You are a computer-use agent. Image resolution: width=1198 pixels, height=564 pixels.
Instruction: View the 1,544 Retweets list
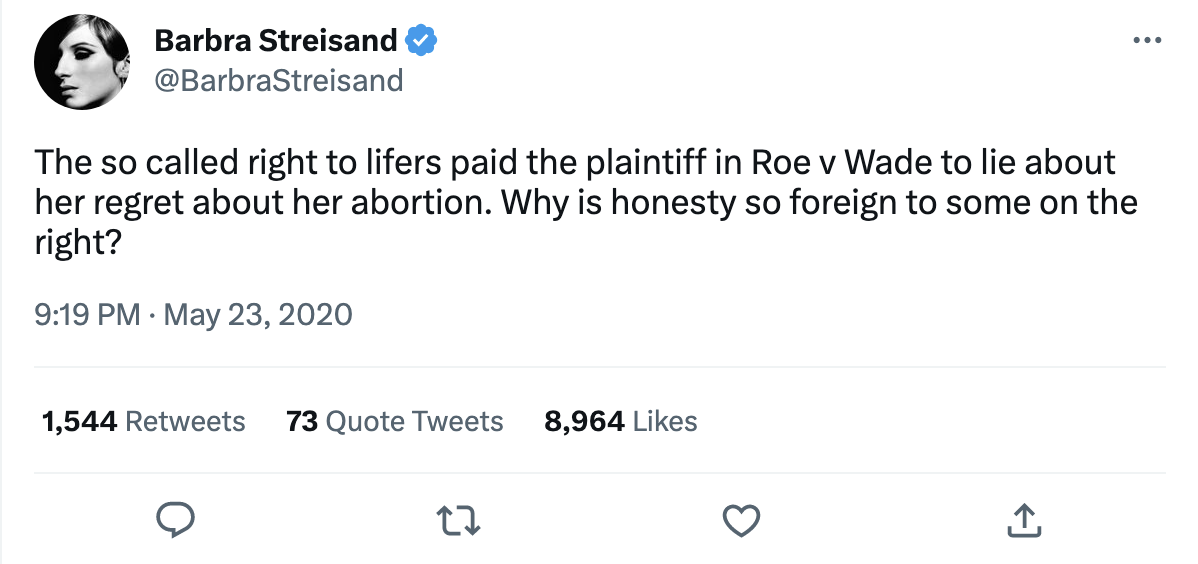[x=143, y=421]
